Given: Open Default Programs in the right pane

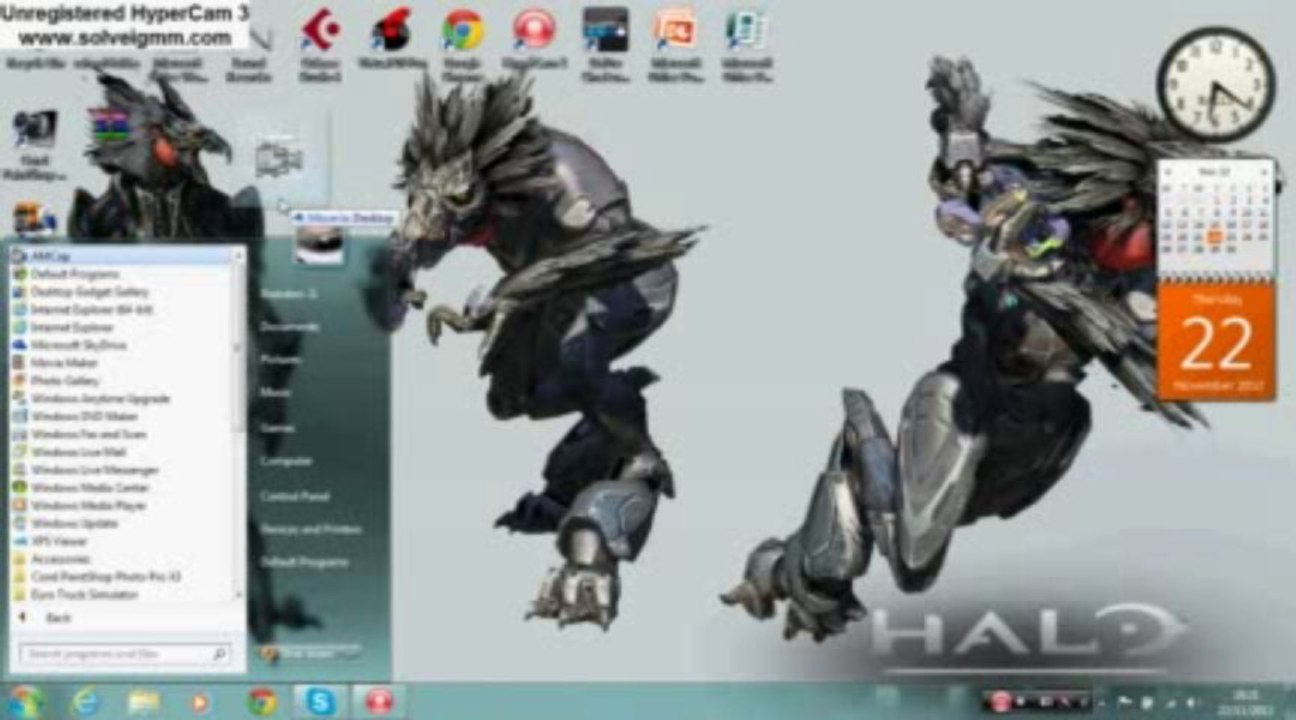Looking at the screenshot, I should (304, 562).
